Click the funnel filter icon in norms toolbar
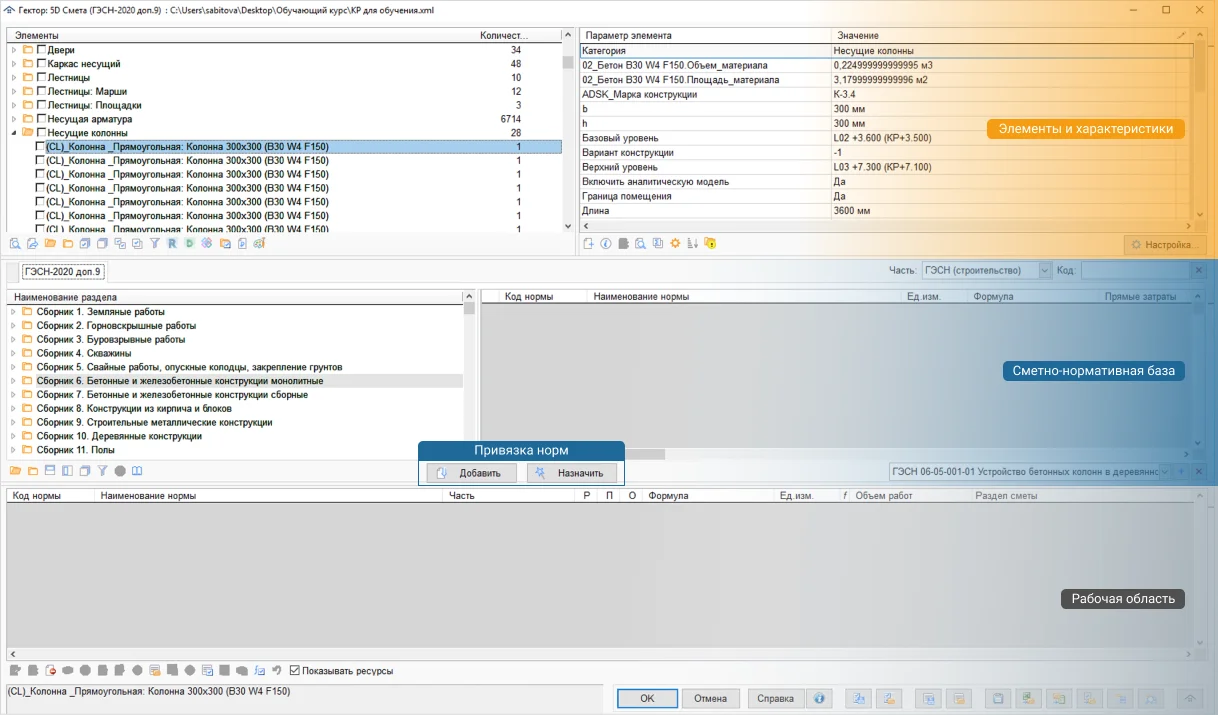The width and height of the screenshot is (1218, 715). 102,471
